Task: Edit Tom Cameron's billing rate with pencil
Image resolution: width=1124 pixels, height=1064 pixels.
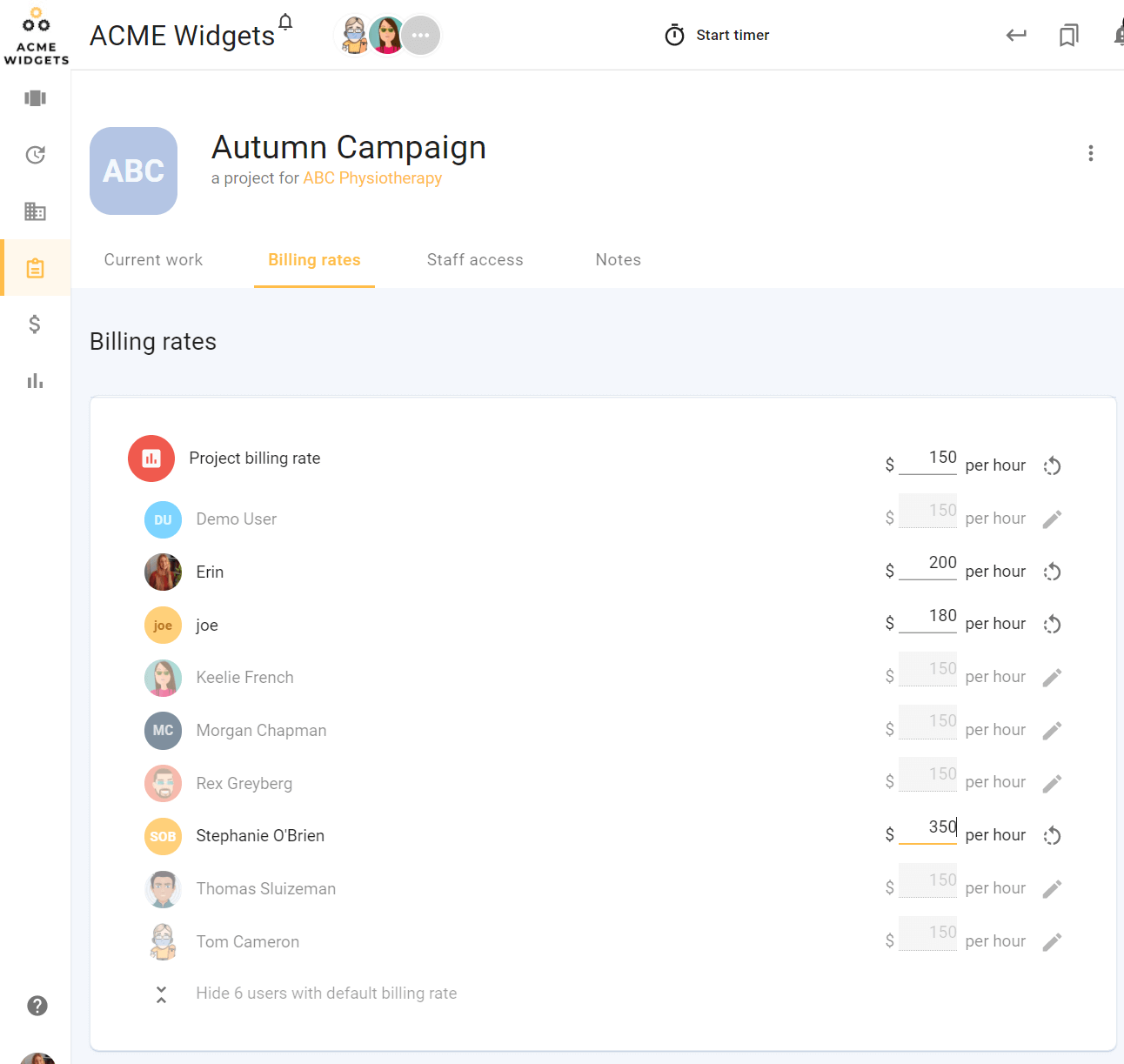Action: click(1052, 942)
